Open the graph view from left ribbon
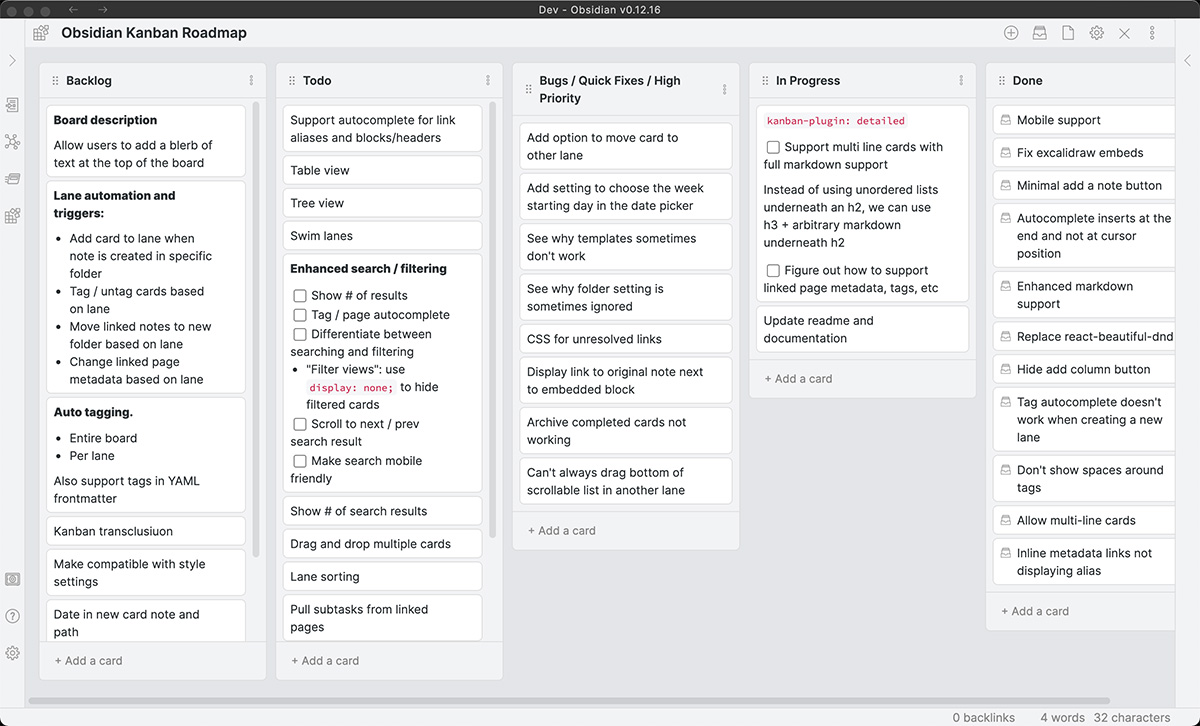 (x=12, y=142)
